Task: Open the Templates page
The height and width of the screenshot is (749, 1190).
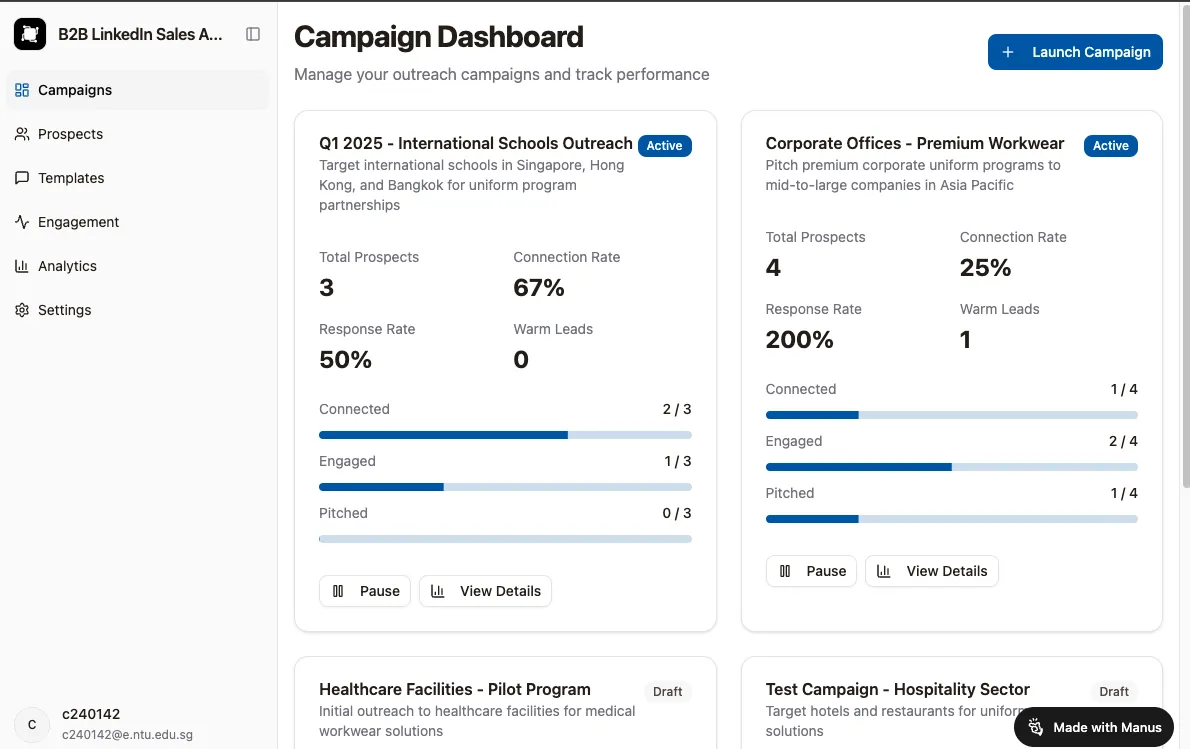Action: [137, 178]
